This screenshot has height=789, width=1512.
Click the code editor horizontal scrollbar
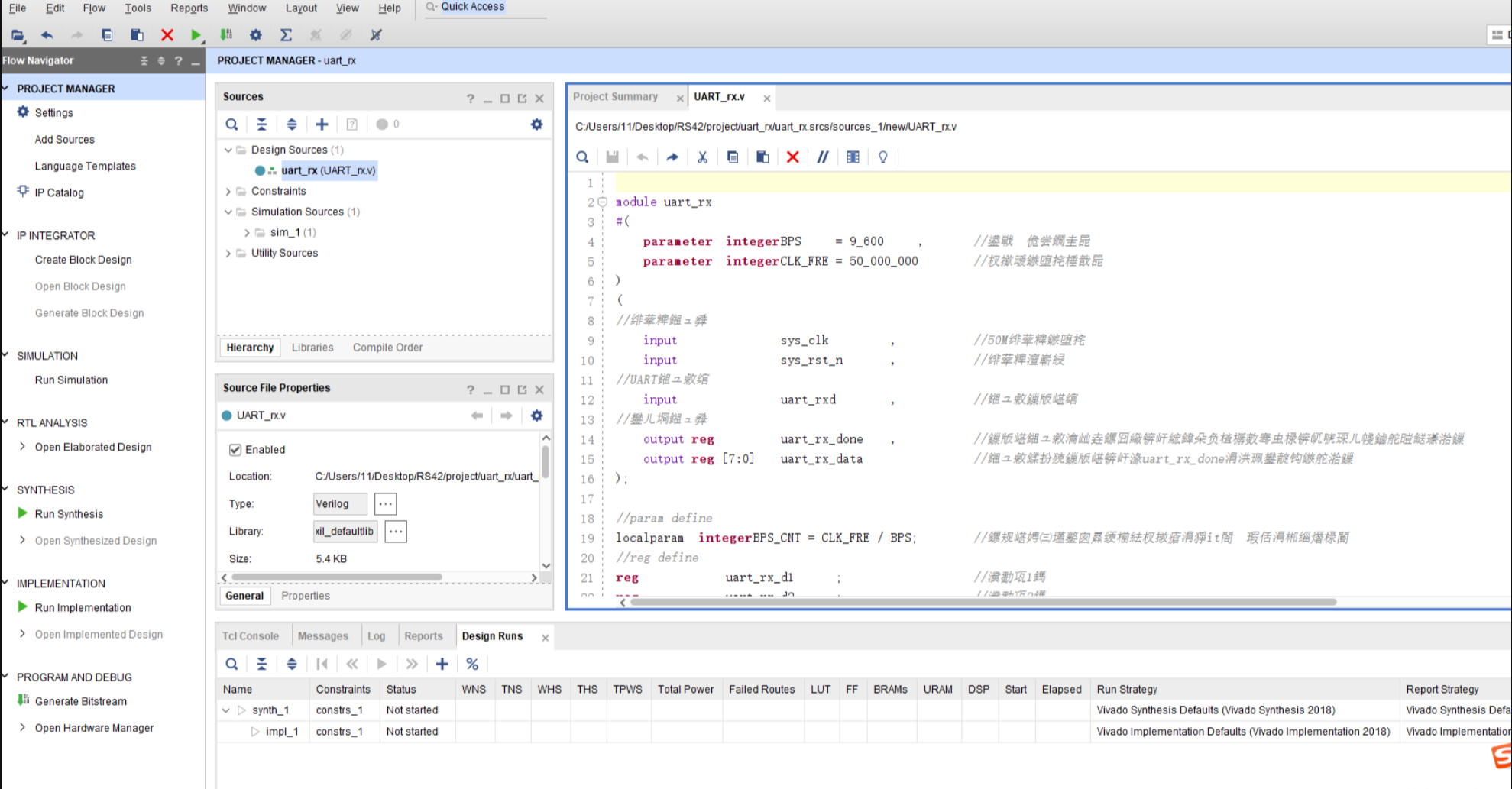click(983, 603)
